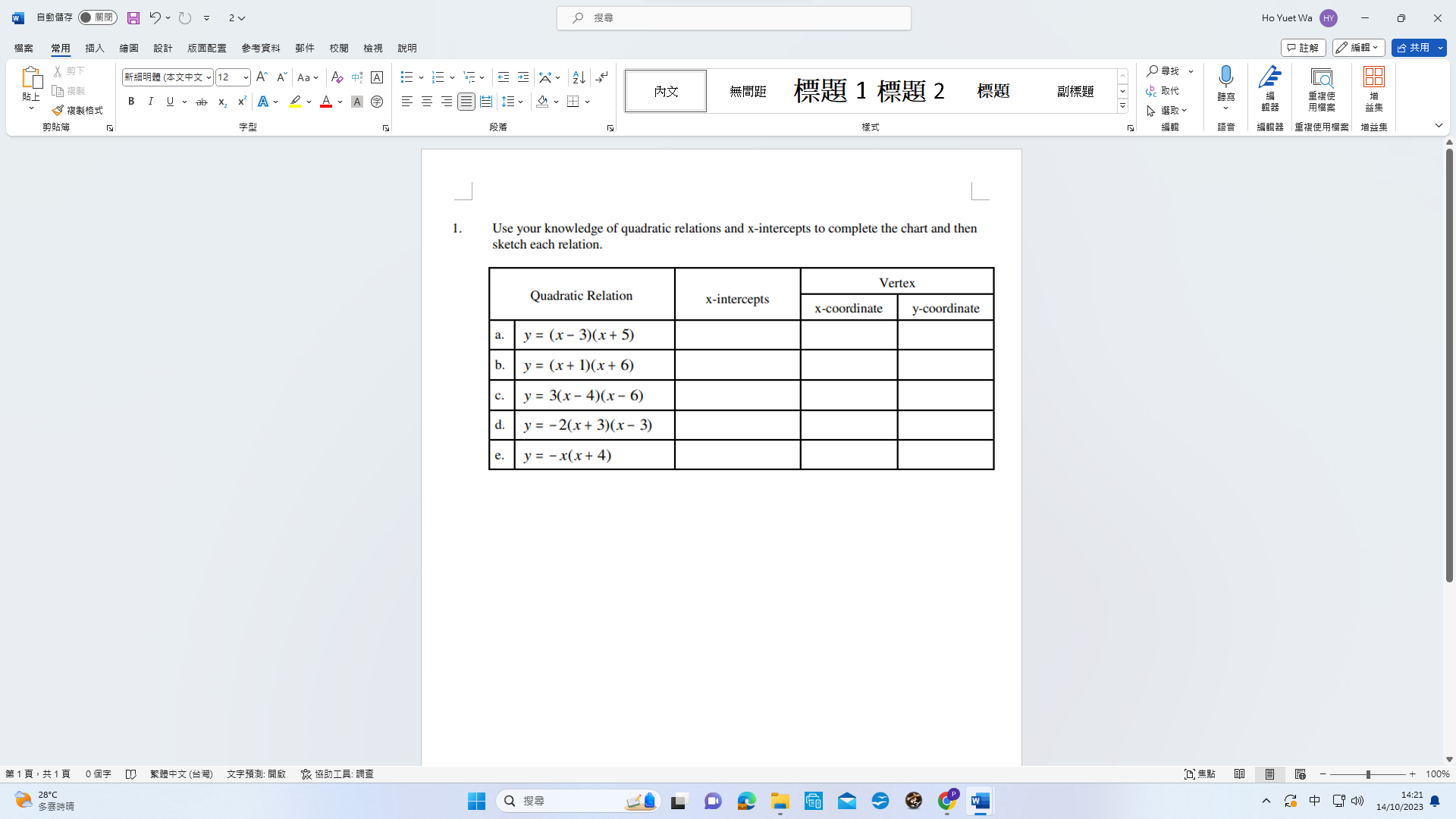1456x819 pixels.
Task: Click the 註解 comments button
Action: click(1303, 48)
